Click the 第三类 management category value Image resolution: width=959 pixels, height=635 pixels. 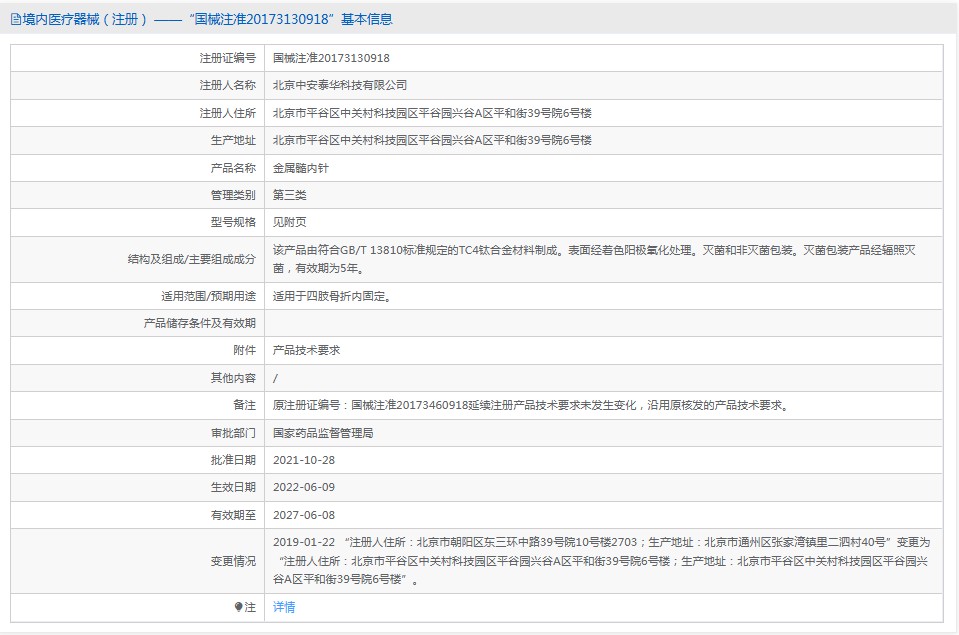pos(291,195)
